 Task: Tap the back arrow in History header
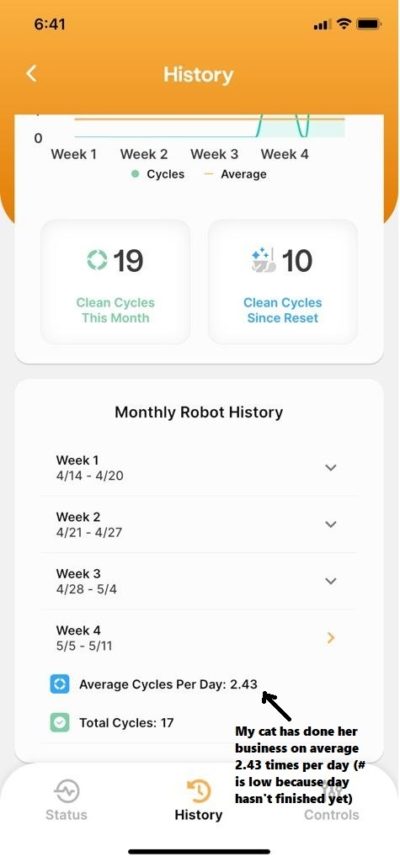click(31, 74)
